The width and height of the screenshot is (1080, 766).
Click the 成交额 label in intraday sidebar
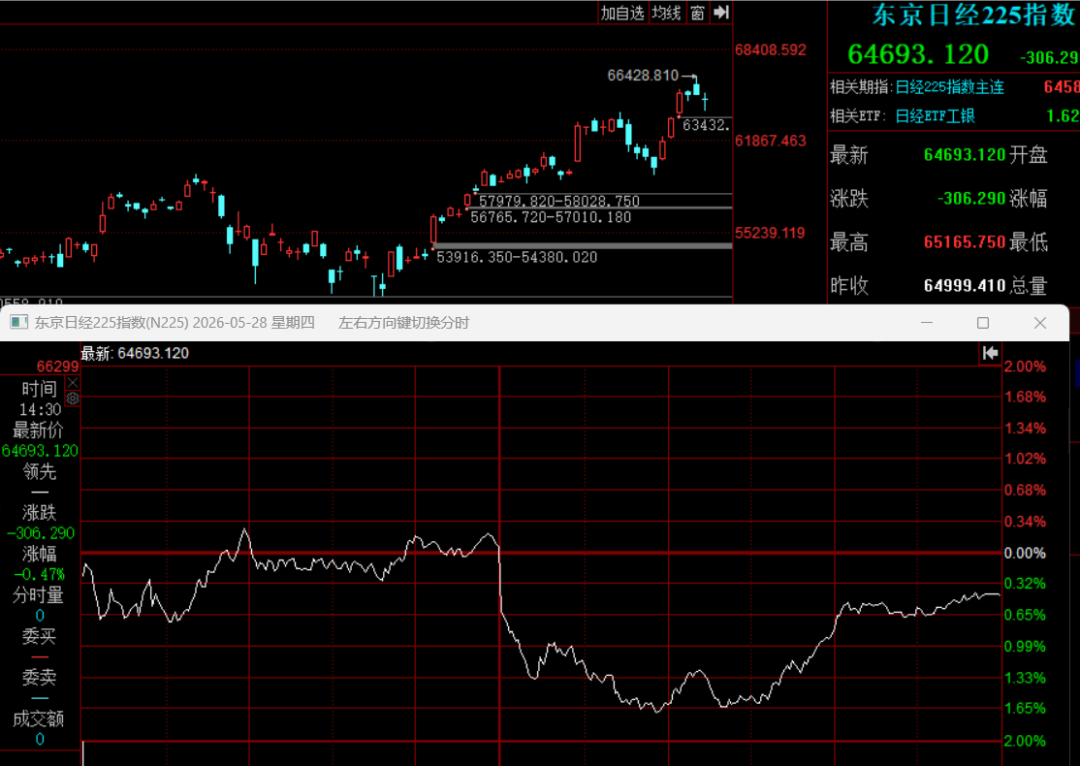(x=39, y=719)
